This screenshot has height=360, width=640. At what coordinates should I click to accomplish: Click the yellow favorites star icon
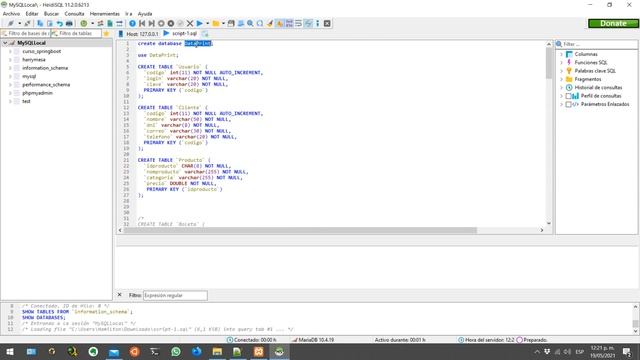[106, 33]
